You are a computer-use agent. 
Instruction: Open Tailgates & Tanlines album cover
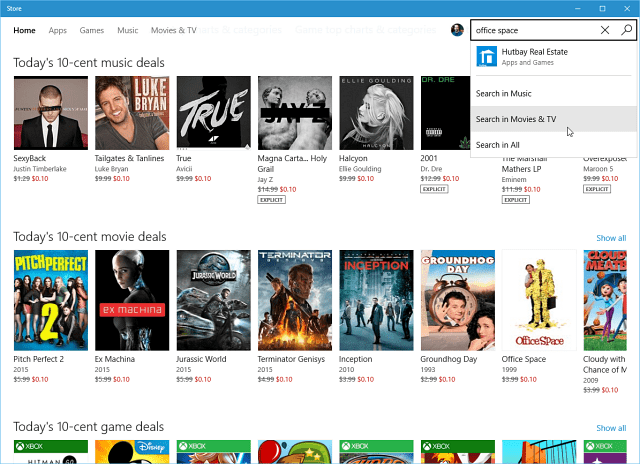tap(132, 113)
